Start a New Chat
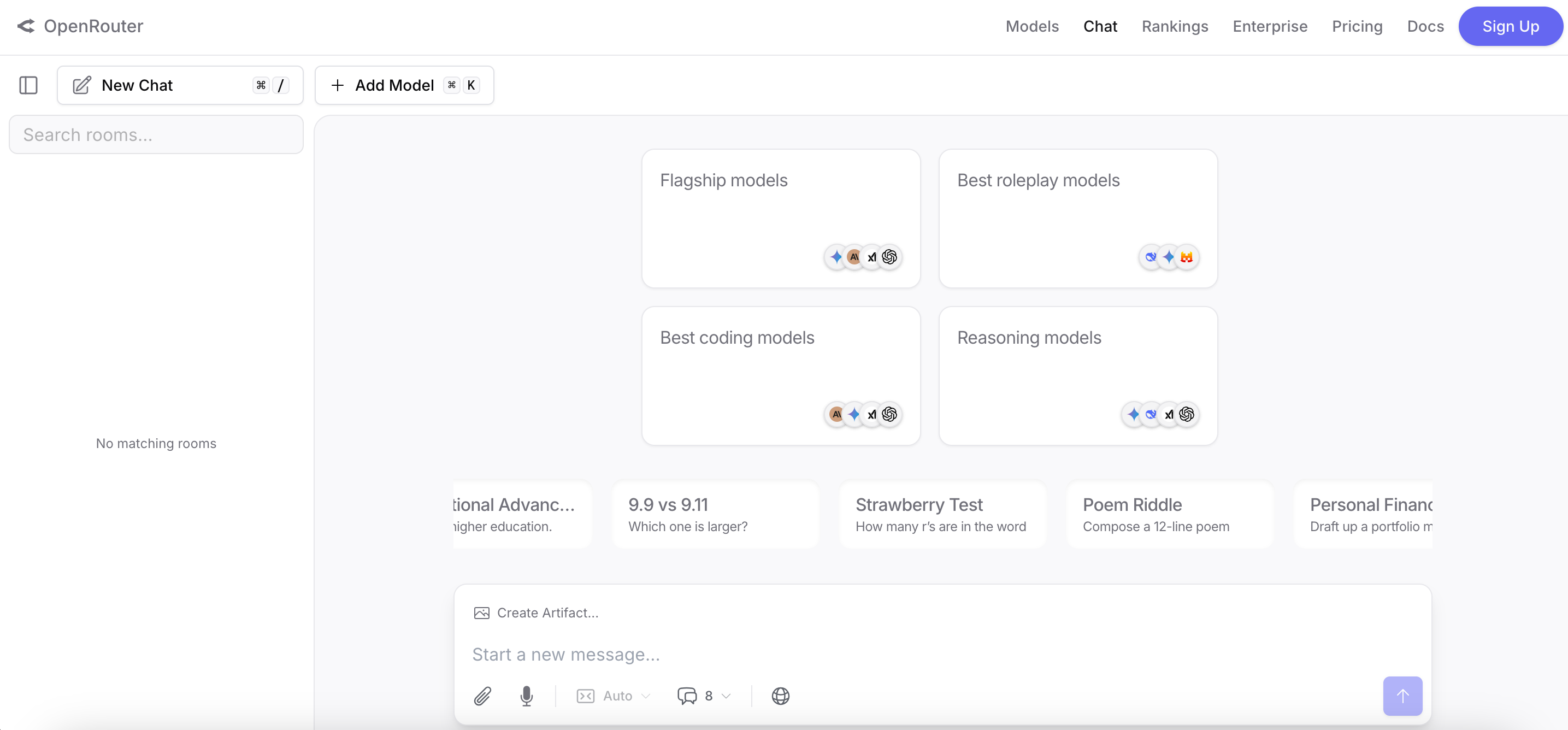The width and height of the screenshot is (1568, 730). [137, 85]
